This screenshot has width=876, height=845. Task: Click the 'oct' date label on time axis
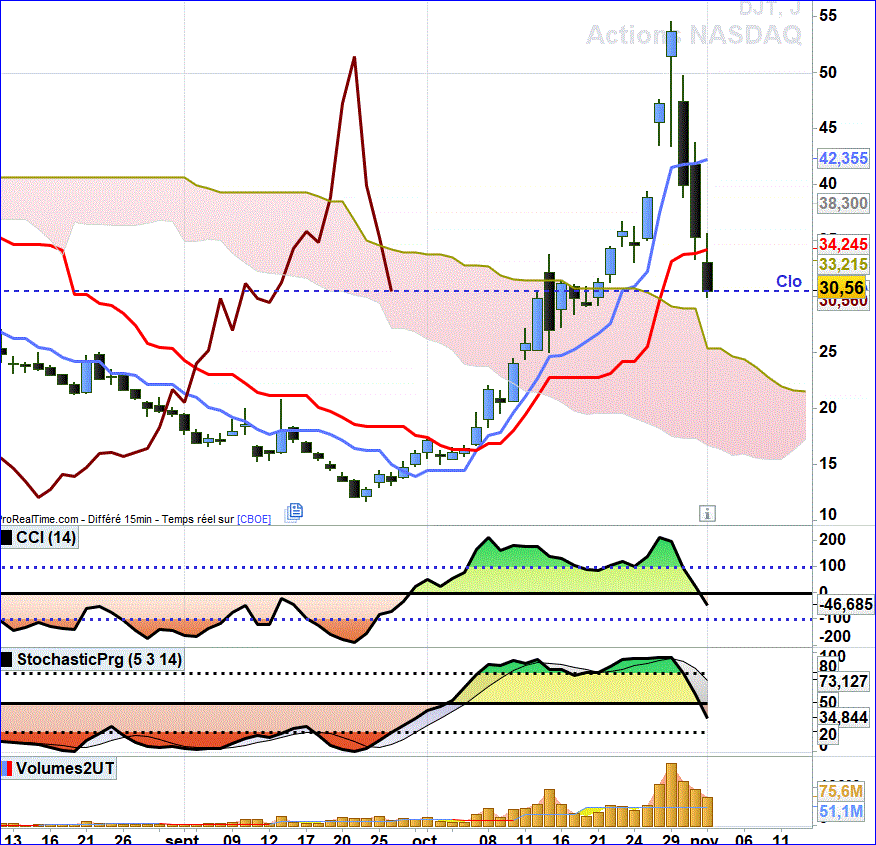pyautogui.click(x=424, y=839)
